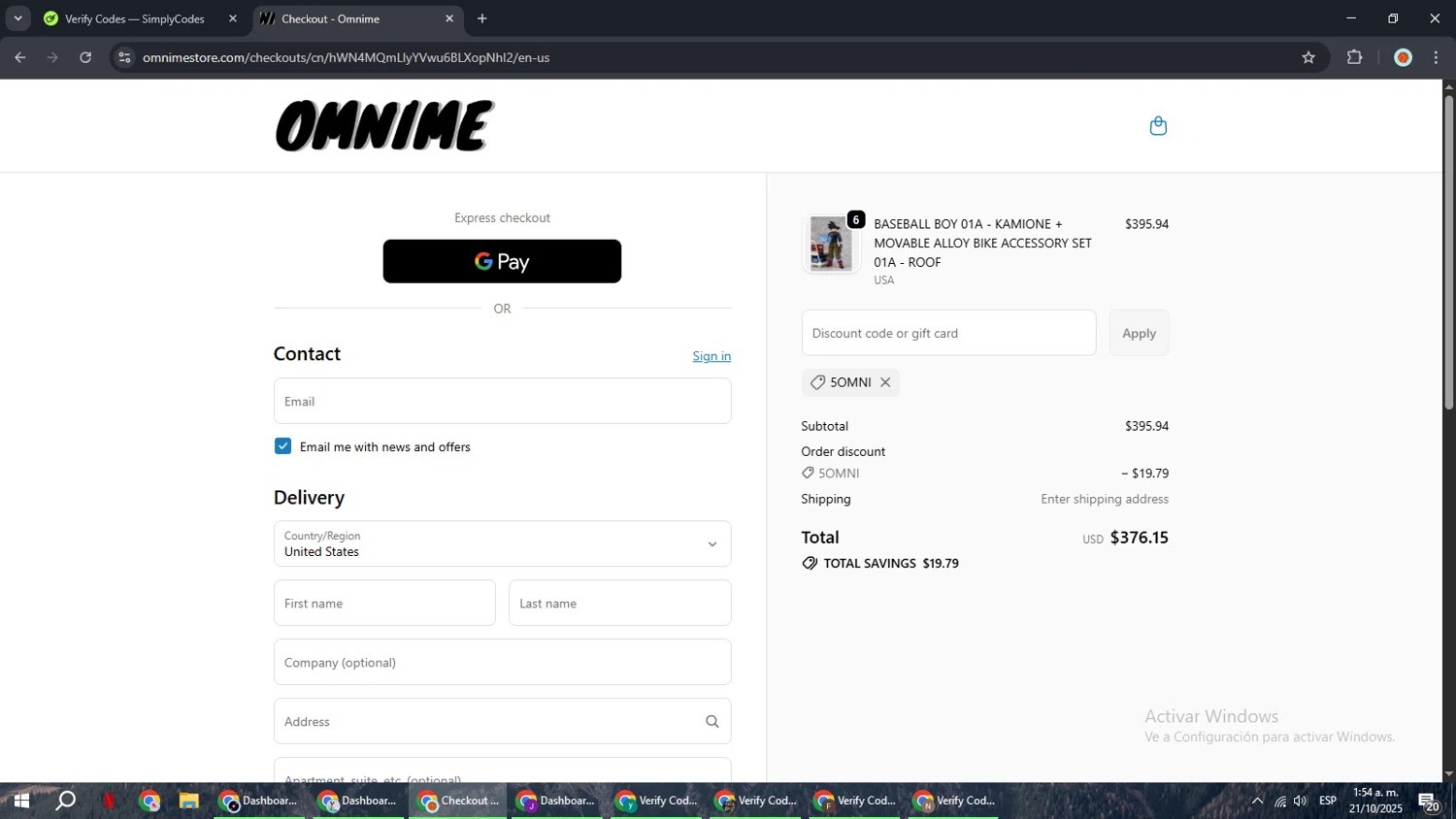The width and height of the screenshot is (1456, 819).
Task: View site information icon in address bar
Action: pyautogui.click(x=124, y=57)
